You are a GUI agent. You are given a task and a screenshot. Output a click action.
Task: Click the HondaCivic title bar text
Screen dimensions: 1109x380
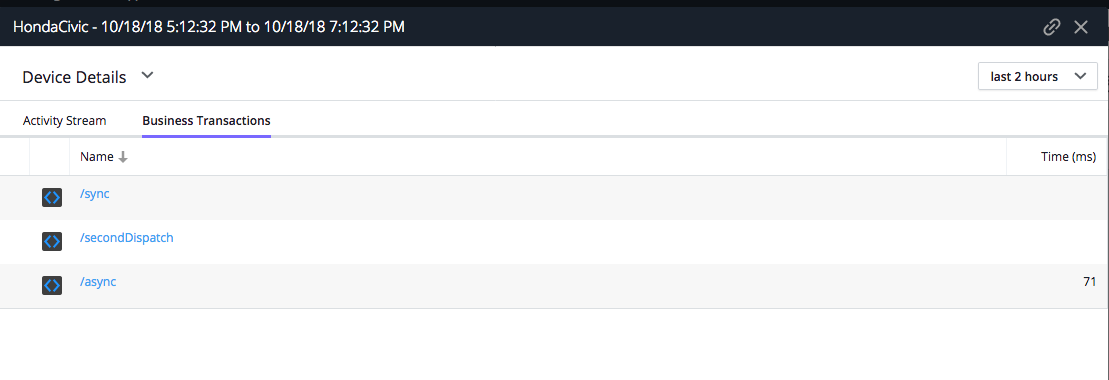tap(209, 27)
